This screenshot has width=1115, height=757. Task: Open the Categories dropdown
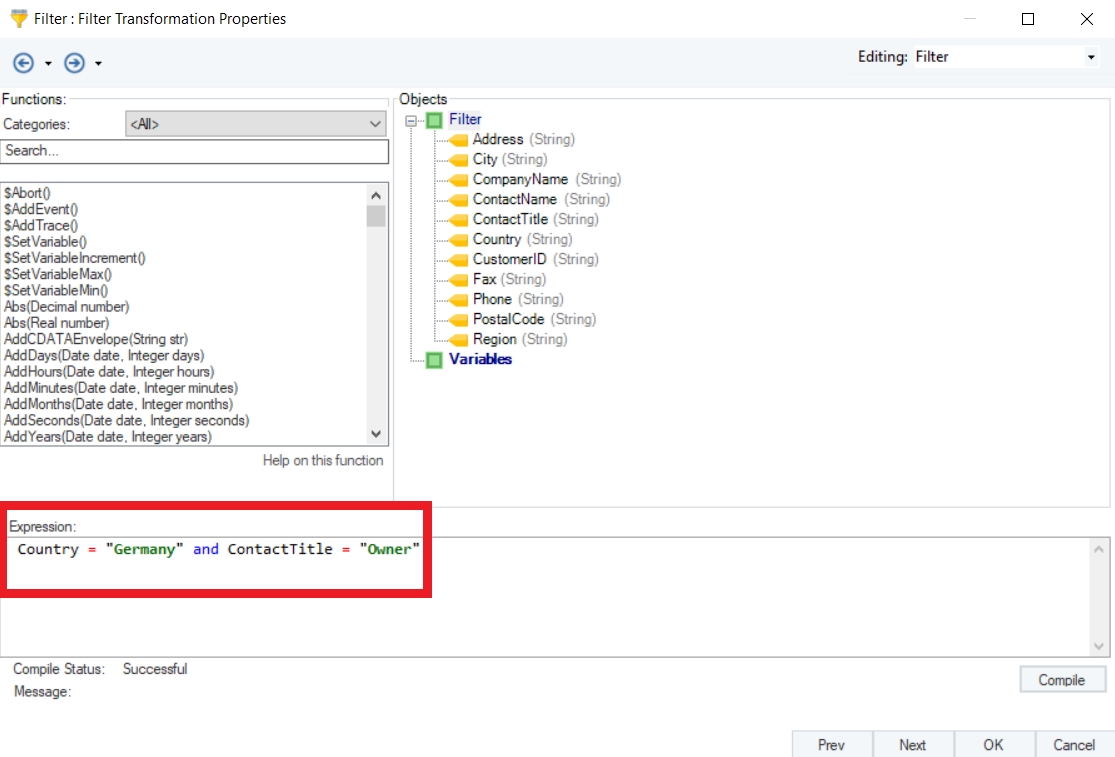tap(256, 125)
